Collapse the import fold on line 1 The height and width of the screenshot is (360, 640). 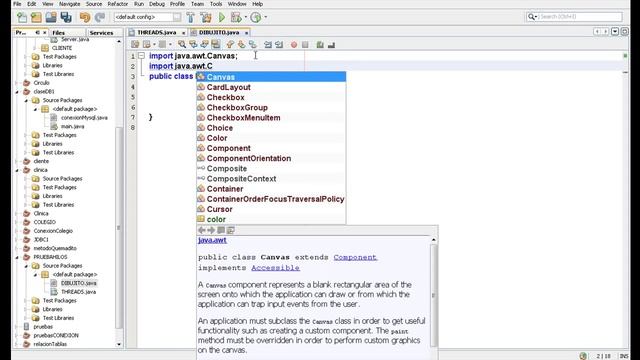(x=141, y=56)
